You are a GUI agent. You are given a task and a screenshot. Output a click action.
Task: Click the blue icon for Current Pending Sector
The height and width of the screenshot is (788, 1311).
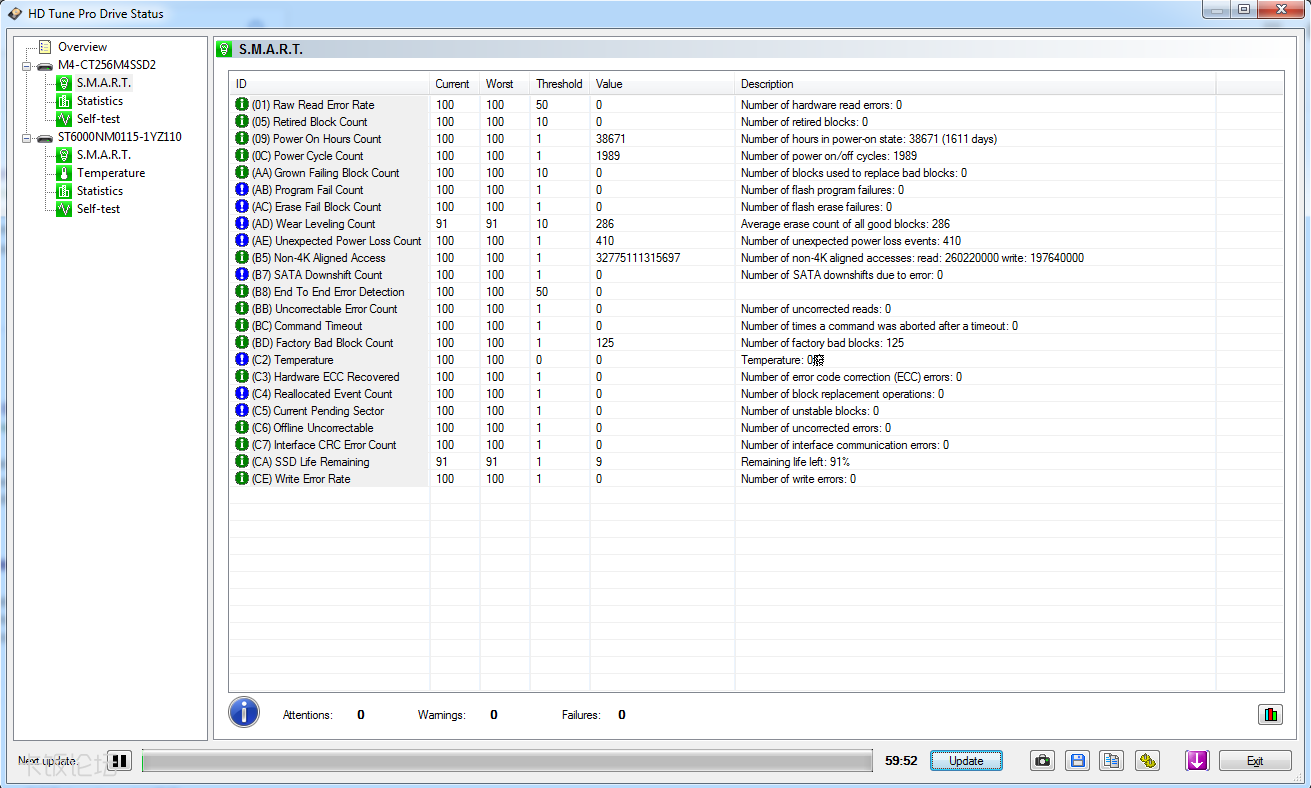click(x=241, y=410)
